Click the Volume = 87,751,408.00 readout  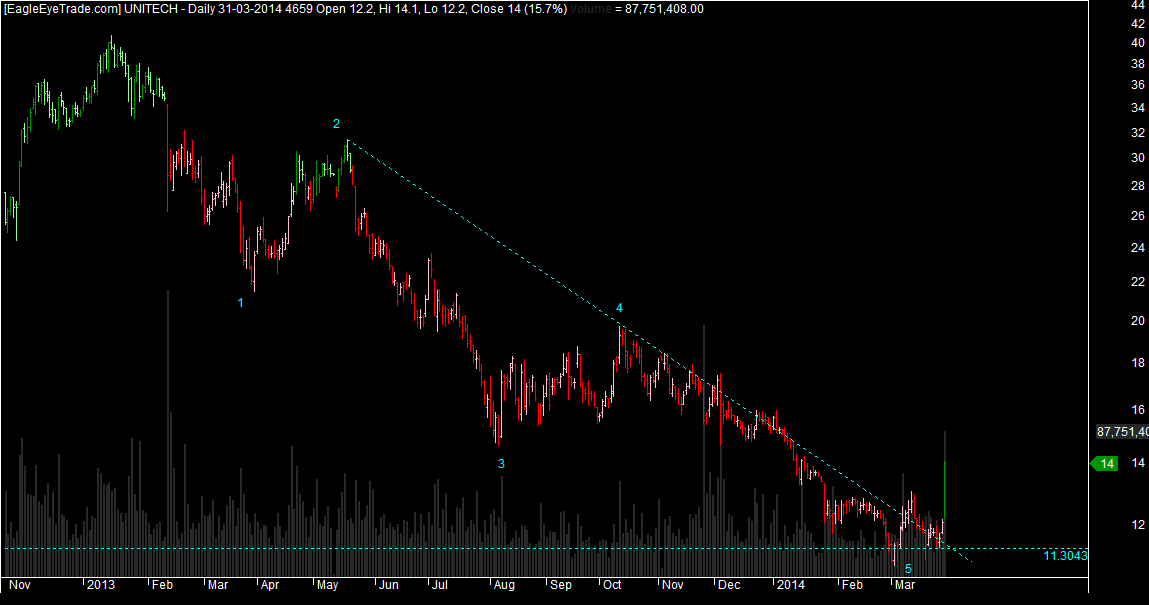[636, 9]
